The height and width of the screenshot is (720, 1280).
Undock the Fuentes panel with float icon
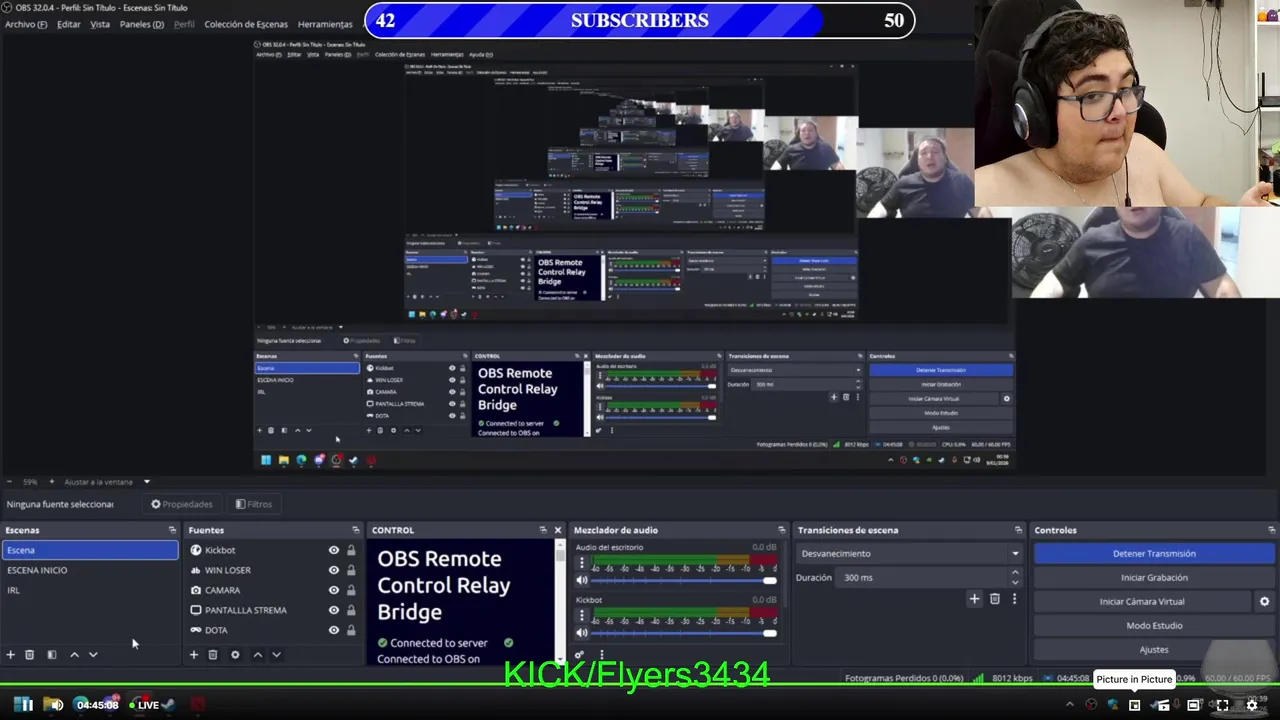(x=355, y=530)
